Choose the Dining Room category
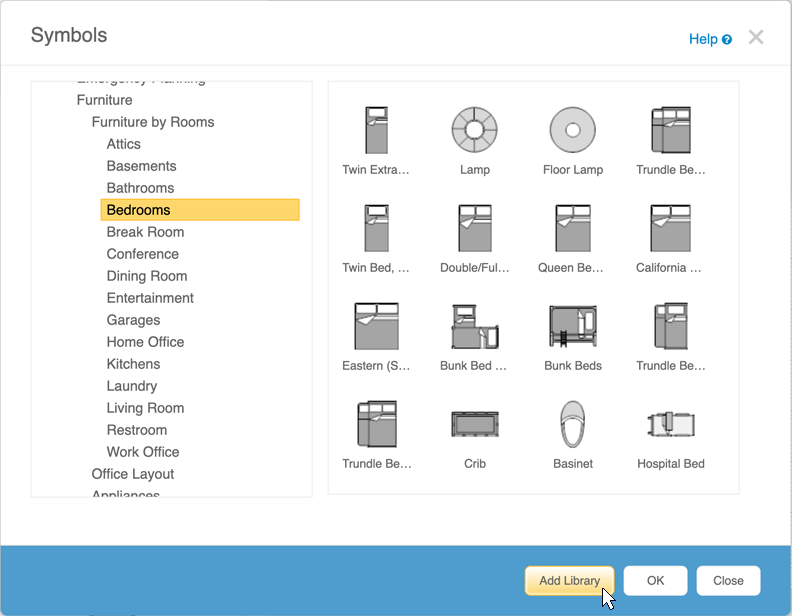792x616 pixels. 147,276
